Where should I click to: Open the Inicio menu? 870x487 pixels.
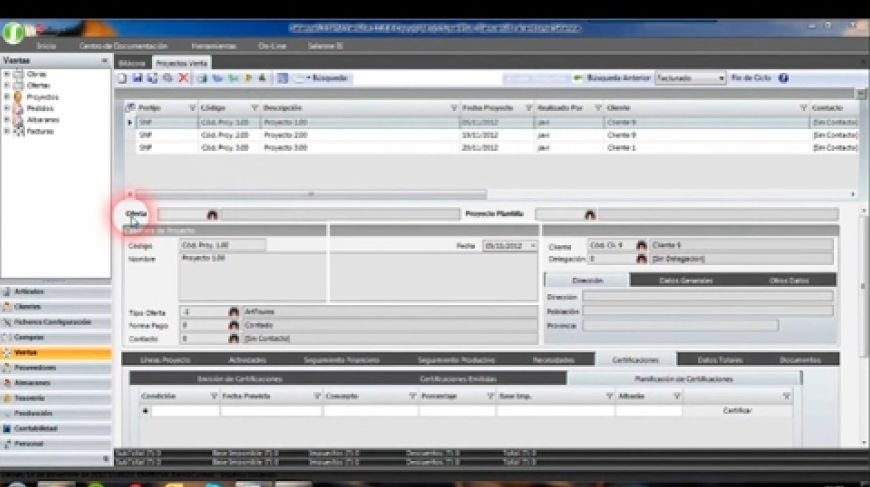pyautogui.click(x=46, y=46)
